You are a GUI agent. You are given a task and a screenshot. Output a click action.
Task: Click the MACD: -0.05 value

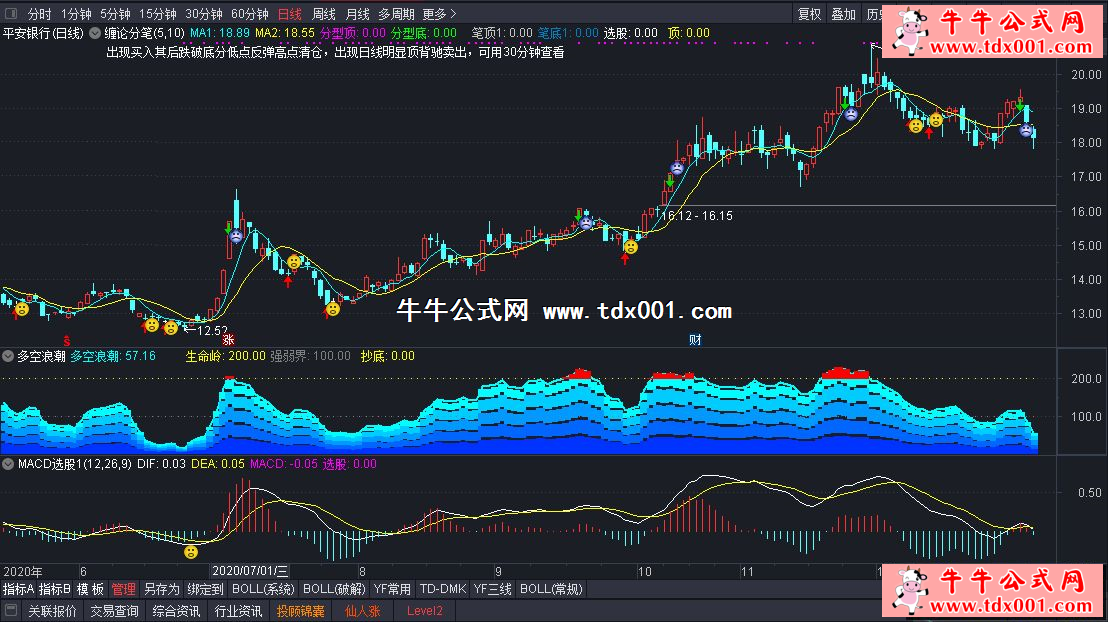click(284, 464)
